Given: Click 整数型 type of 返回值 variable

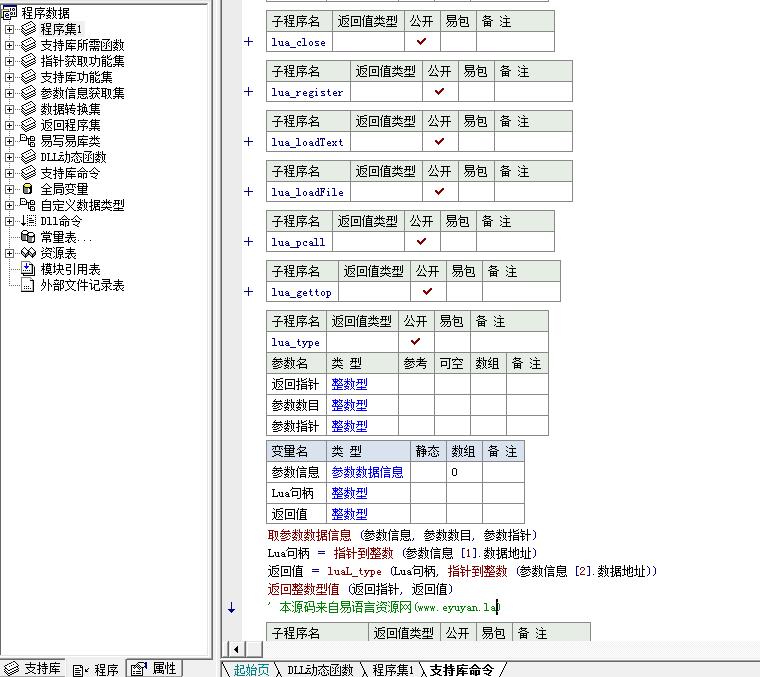Looking at the screenshot, I should point(349,514).
